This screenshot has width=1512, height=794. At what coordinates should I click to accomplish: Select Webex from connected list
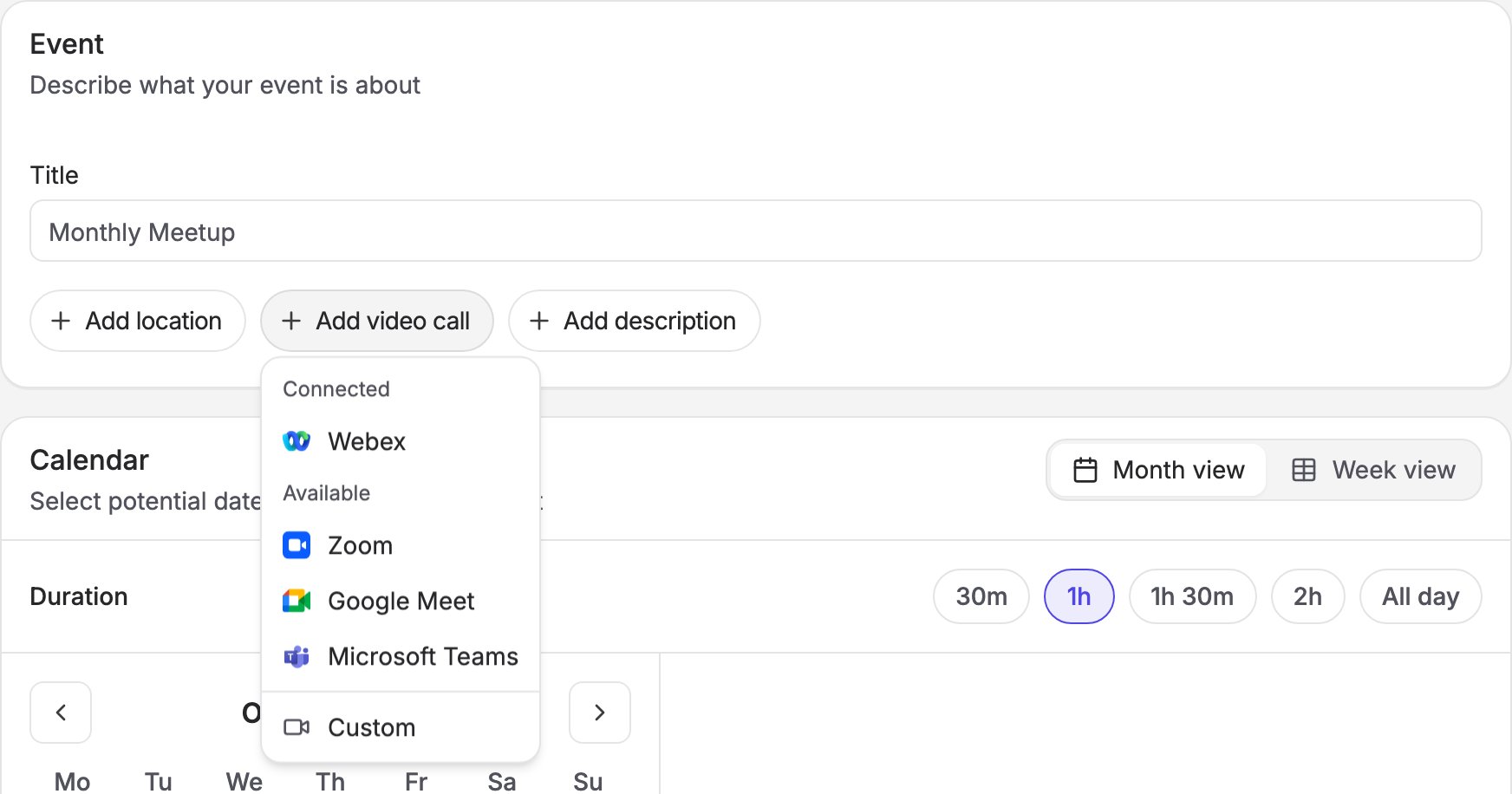click(x=401, y=441)
